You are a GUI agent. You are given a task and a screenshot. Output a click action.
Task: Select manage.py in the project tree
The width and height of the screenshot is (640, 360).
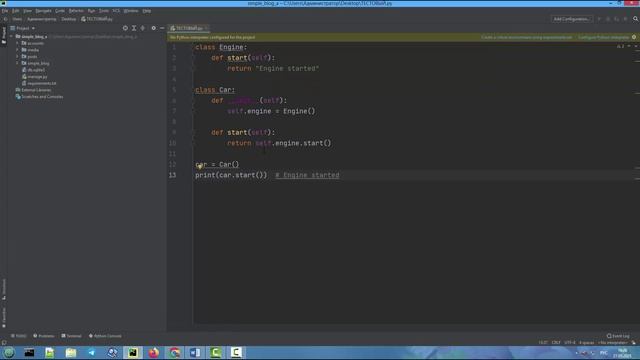click(x=35, y=77)
